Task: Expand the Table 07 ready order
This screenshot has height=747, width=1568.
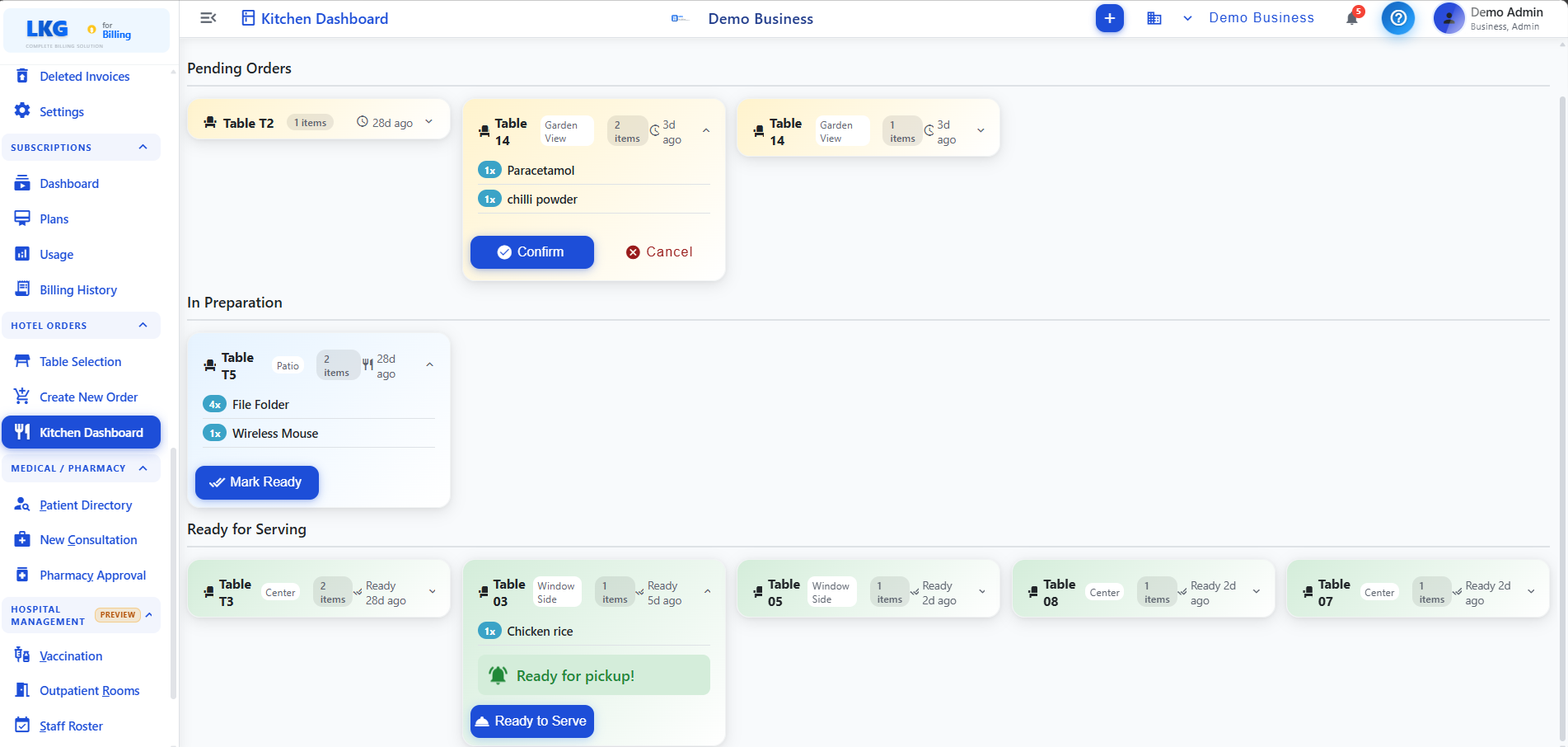Action: 1531,591
